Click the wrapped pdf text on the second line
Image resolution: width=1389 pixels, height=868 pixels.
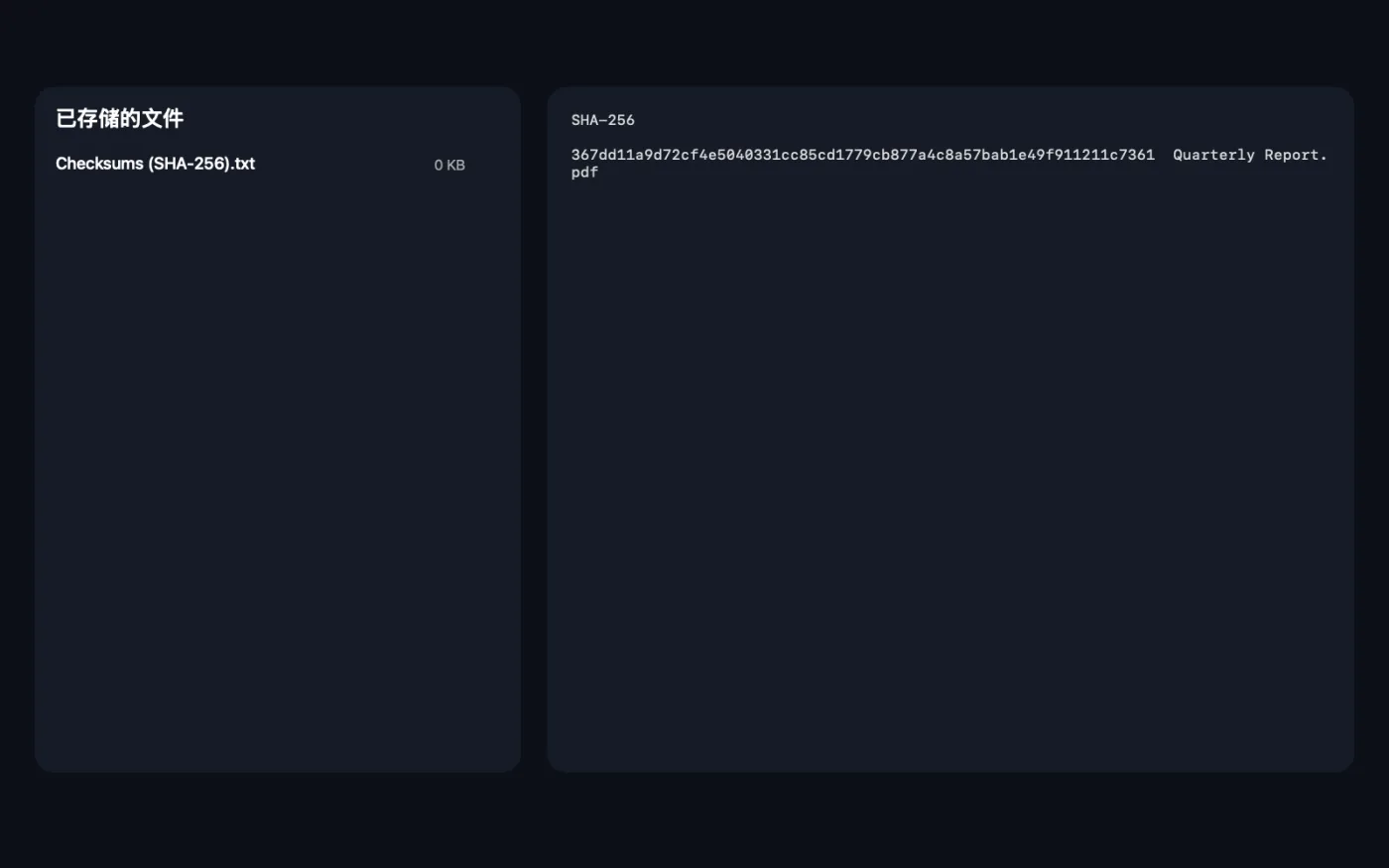[x=584, y=172]
